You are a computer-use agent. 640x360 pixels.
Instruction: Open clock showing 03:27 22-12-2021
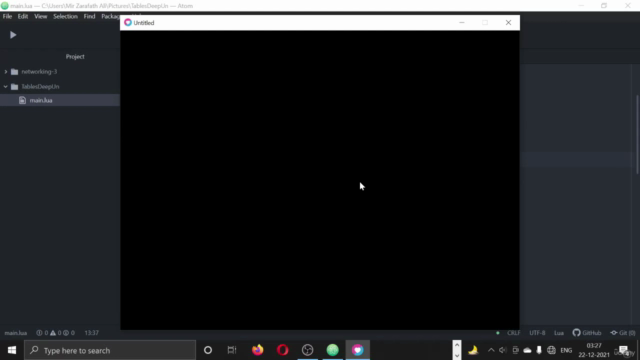(594, 350)
